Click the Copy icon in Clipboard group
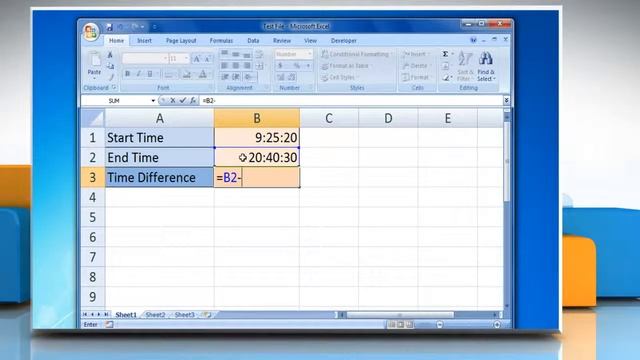This screenshot has width=640, height=360. [x=110, y=66]
